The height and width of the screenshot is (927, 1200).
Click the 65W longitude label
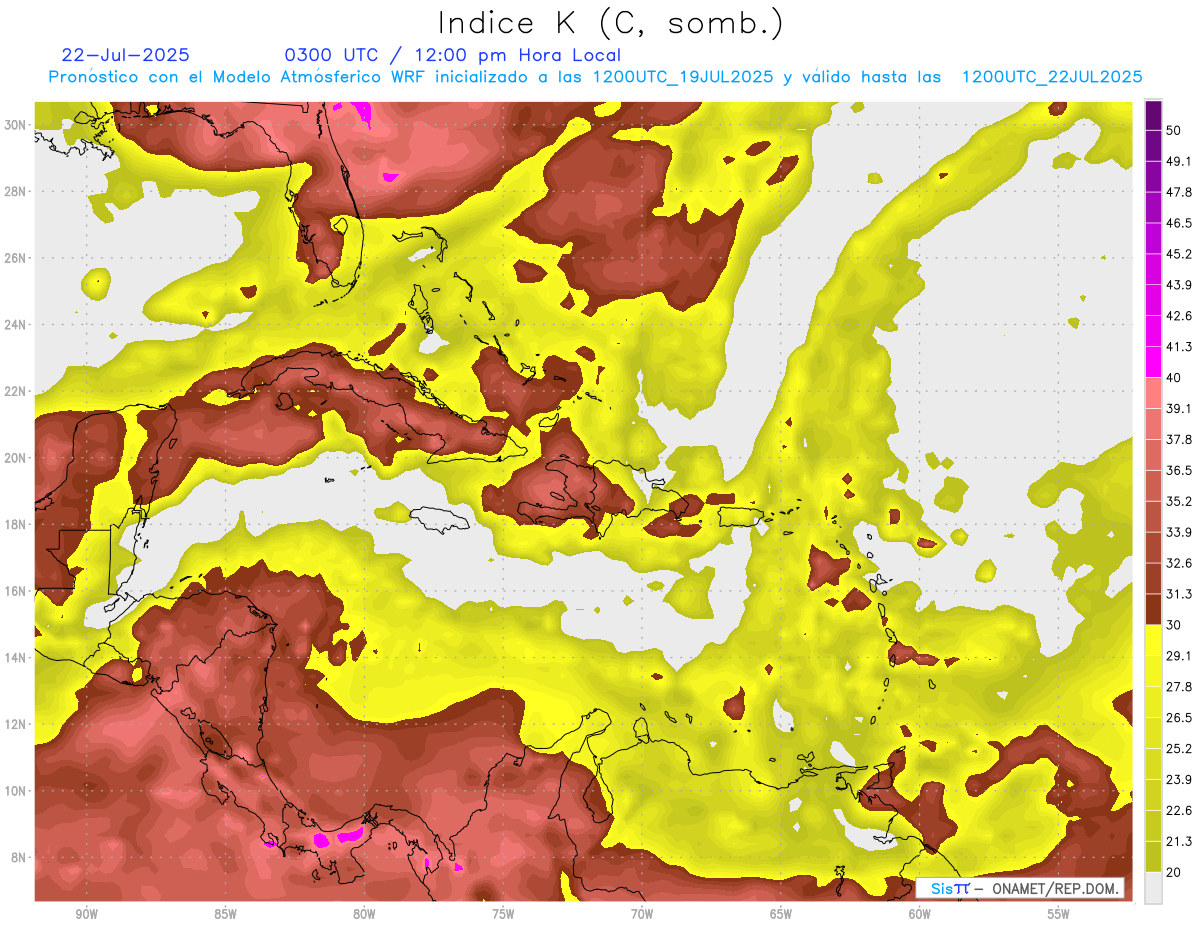[x=781, y=914]
